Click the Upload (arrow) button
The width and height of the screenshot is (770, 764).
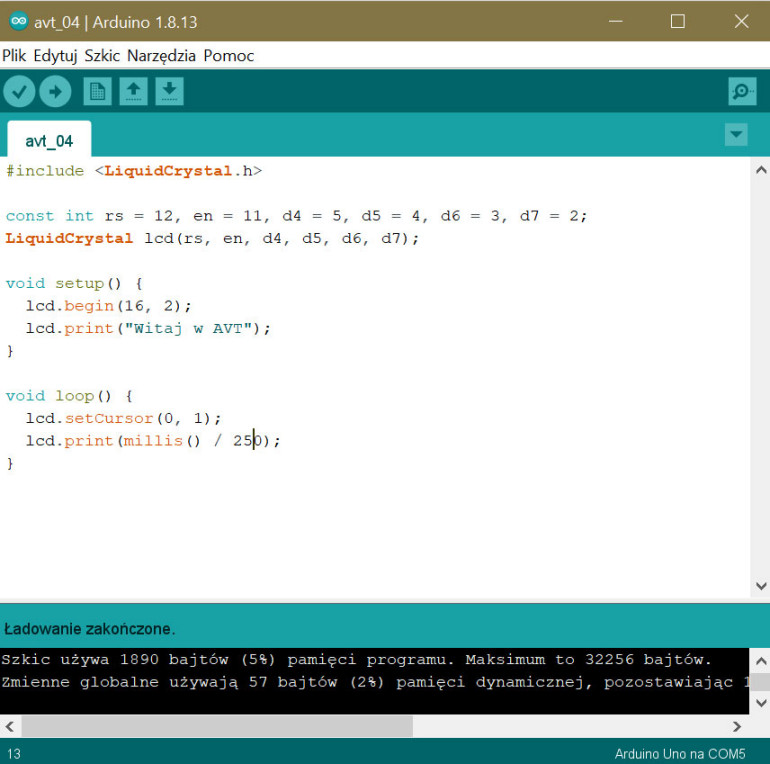55,91
